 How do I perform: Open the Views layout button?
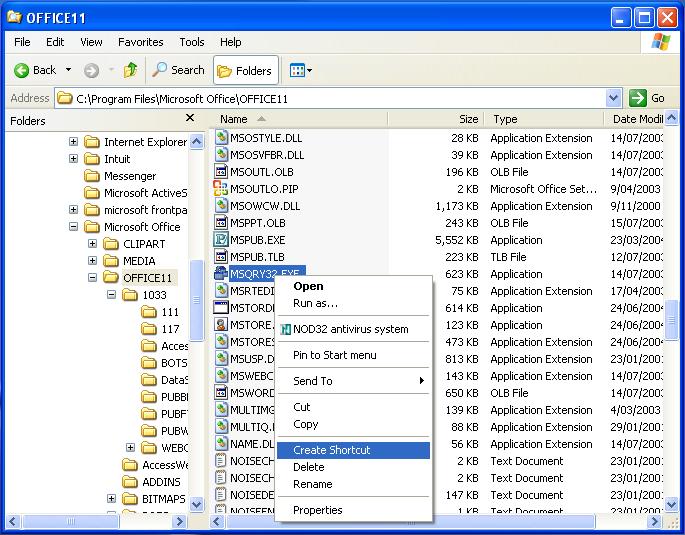click(300, 70)
